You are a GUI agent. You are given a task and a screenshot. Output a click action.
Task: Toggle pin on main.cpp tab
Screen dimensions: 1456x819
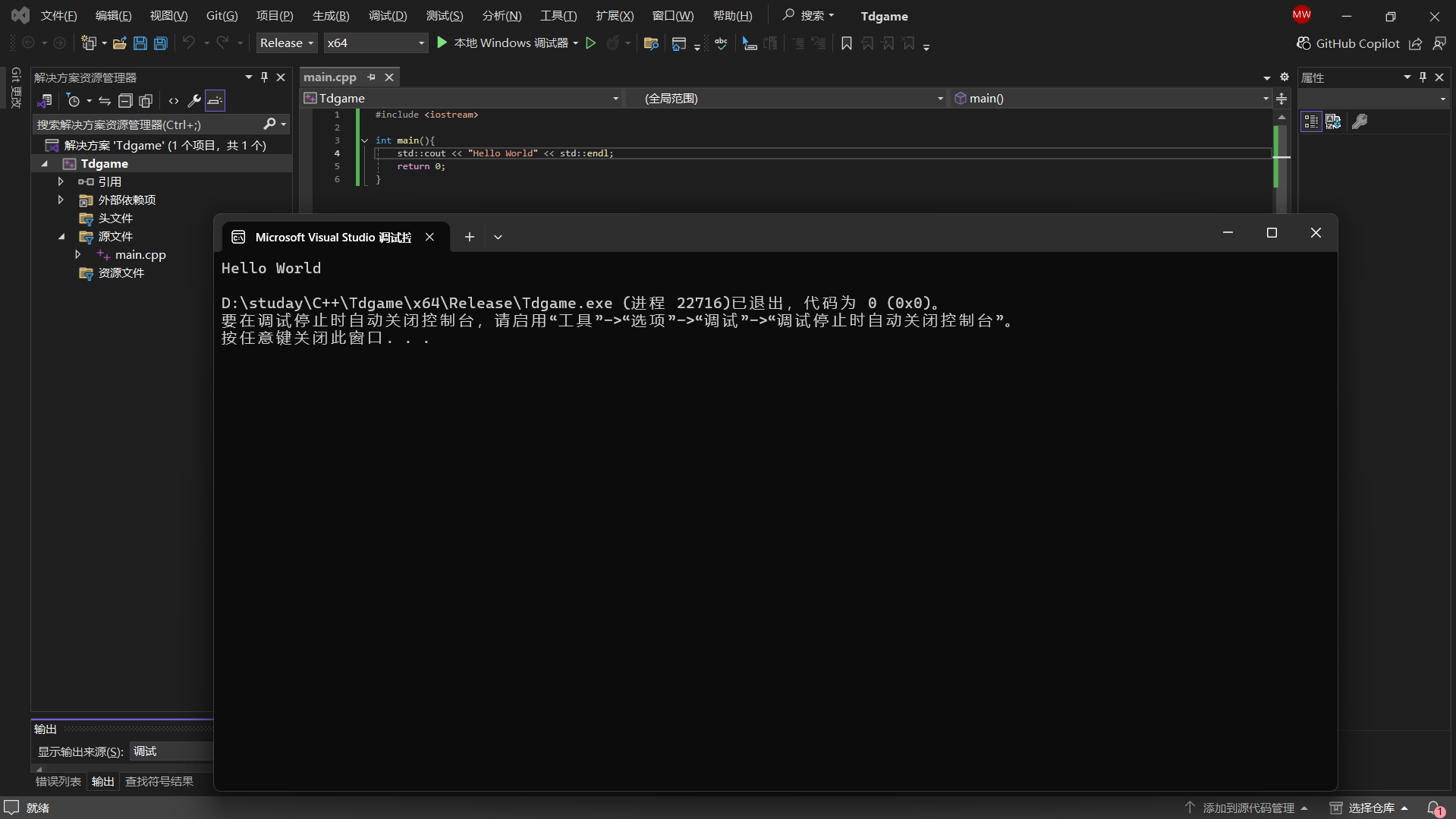click(x=371, y=77)
